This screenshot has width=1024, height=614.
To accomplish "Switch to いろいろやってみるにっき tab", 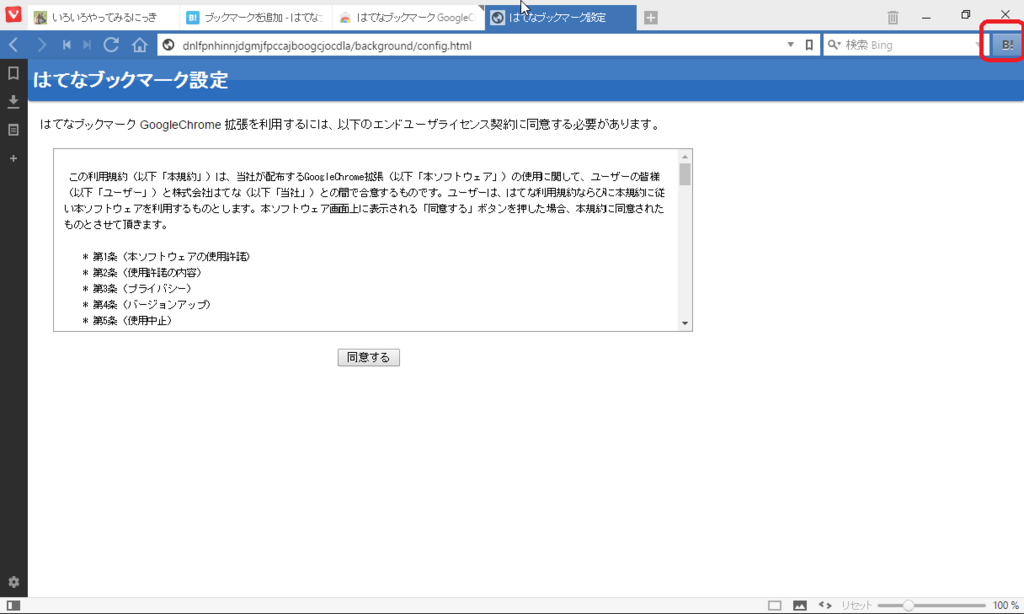I will coord(104,18).
